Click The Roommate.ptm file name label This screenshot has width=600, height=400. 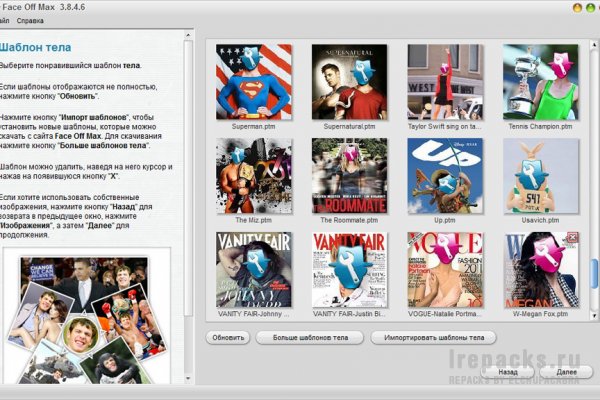pyautogui.click(x=349, y=220)
